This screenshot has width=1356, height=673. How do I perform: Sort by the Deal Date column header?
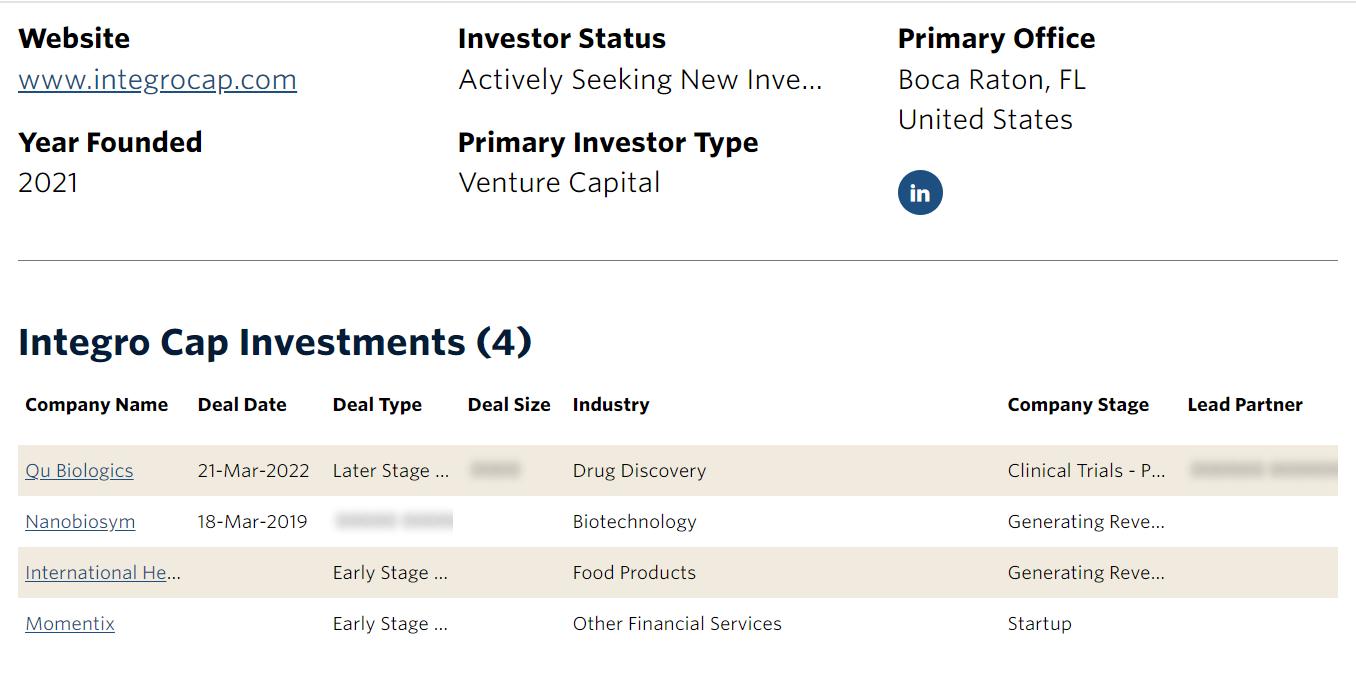point(242,405)
